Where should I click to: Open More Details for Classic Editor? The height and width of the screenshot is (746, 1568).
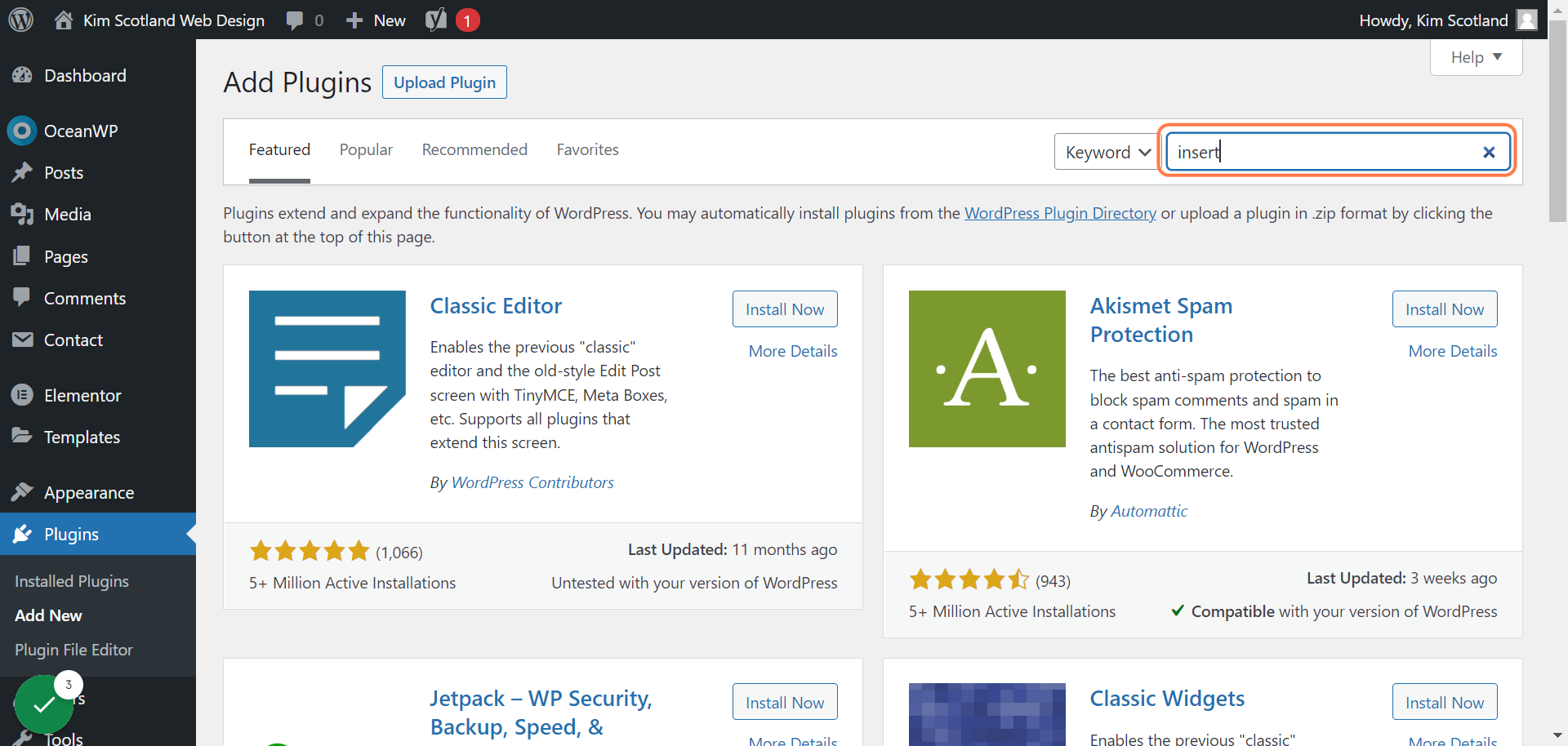tap(793, 351)
